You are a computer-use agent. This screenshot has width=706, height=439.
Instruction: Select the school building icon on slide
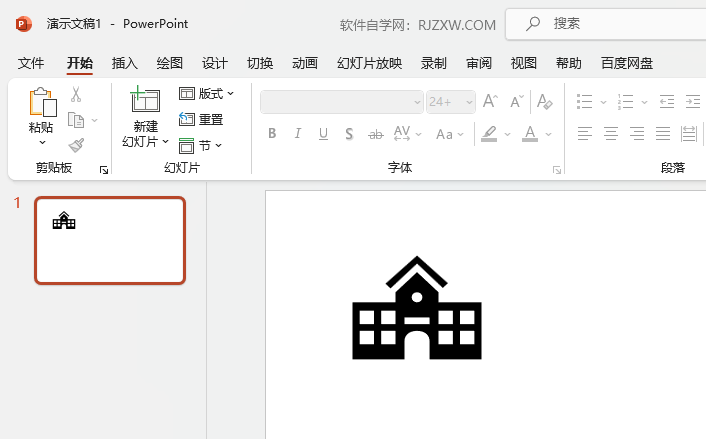417,308
